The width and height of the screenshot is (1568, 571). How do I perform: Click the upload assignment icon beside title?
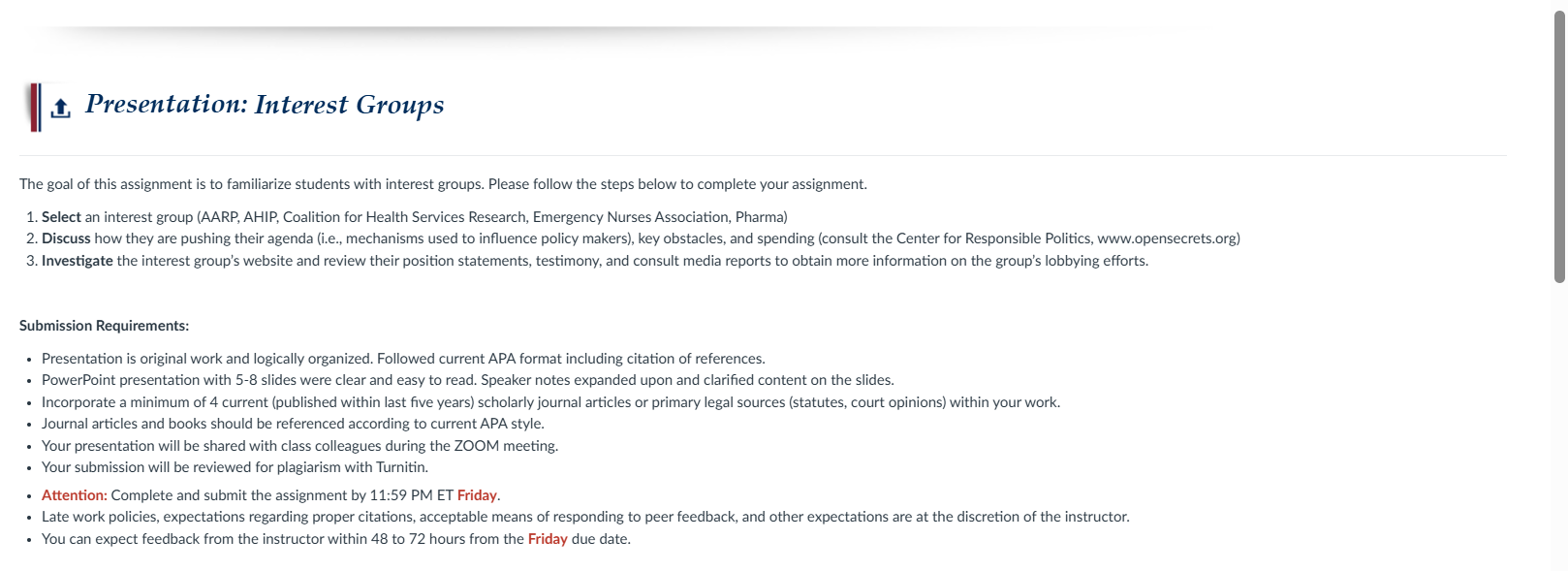click(60, 109)
